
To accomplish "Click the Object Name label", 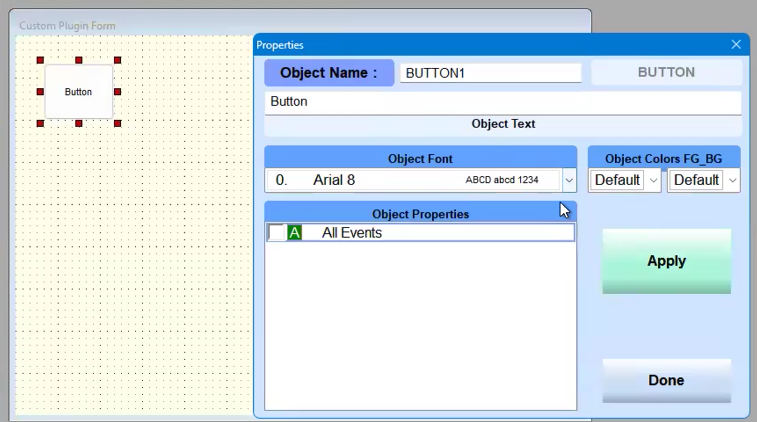I will pyautogui.click(x=329, y=73).
